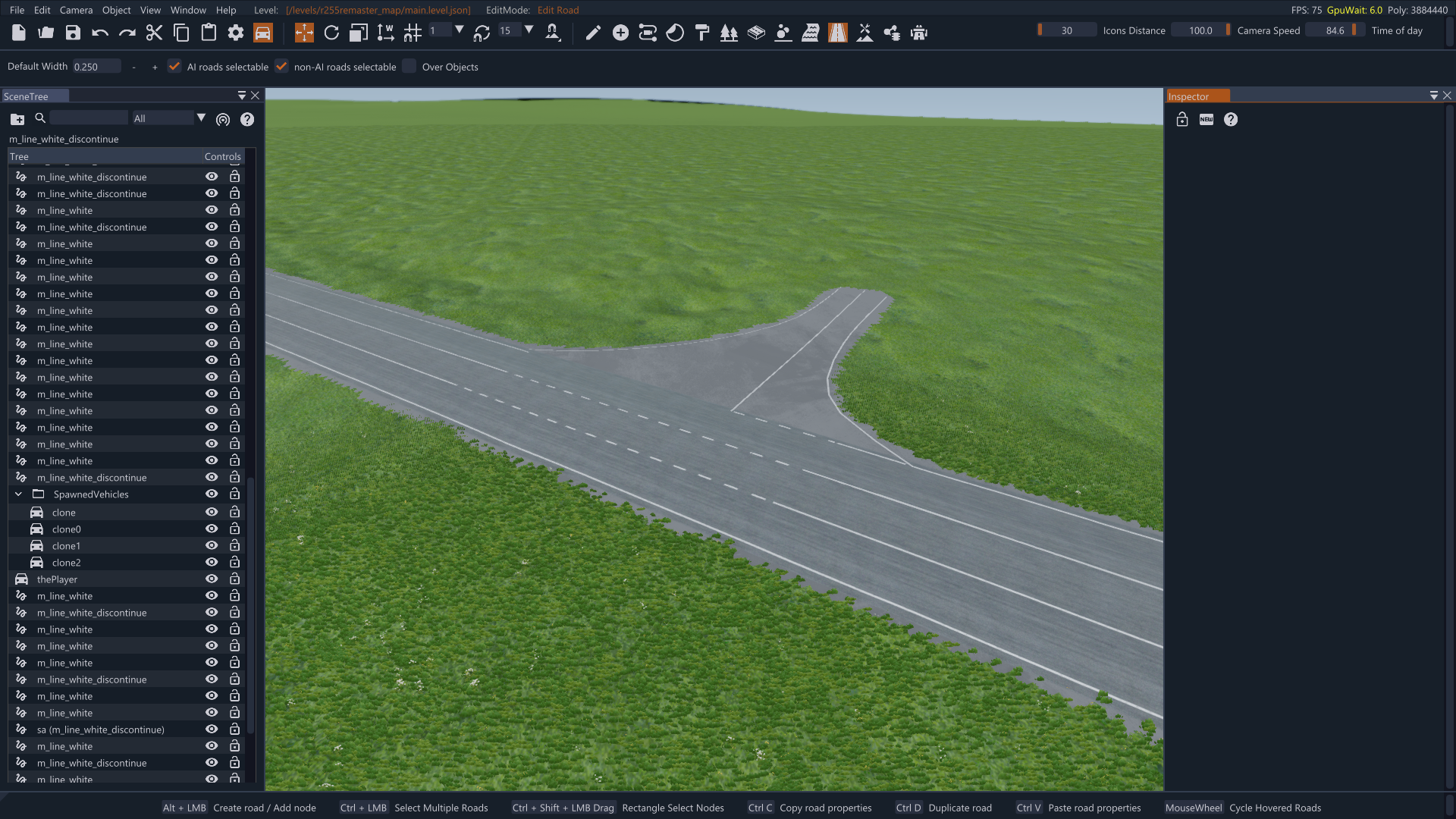Select the clone1 vehicle in tree
Image resolution: width=1456 pixels, height=819 pixels.
point(66,546)
